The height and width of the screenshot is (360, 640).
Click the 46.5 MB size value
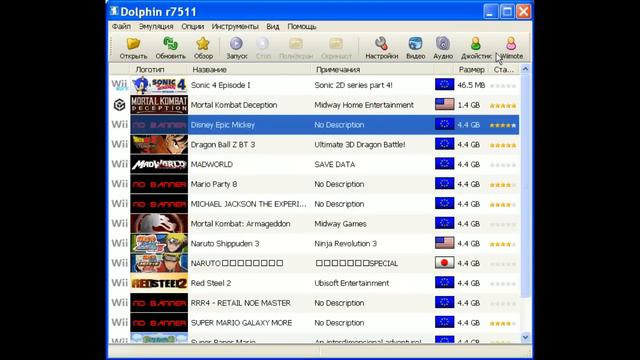471,85
